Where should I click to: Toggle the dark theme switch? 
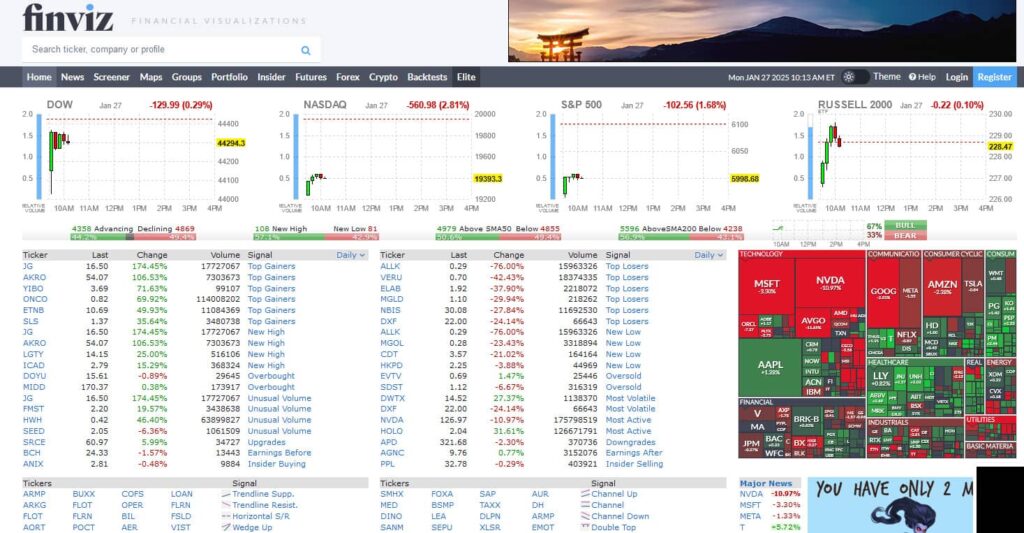[x=854, y=77]
